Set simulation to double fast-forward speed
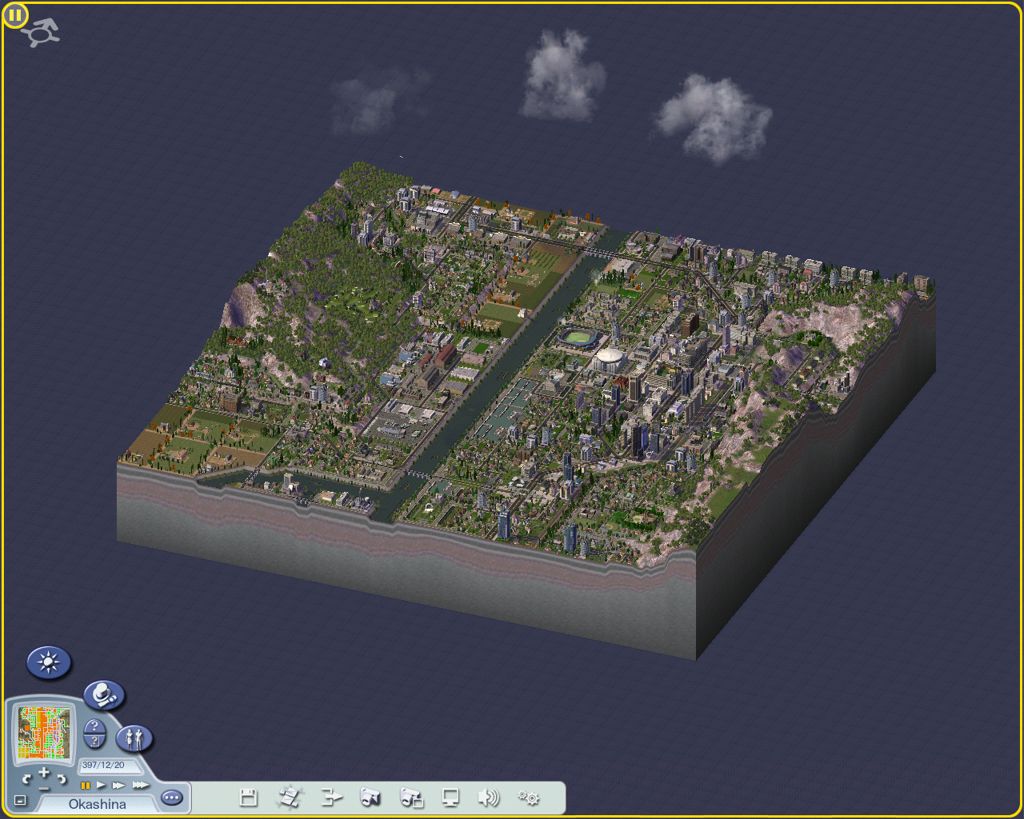The height and width of the screenshot is (819, 1024). 118,785
